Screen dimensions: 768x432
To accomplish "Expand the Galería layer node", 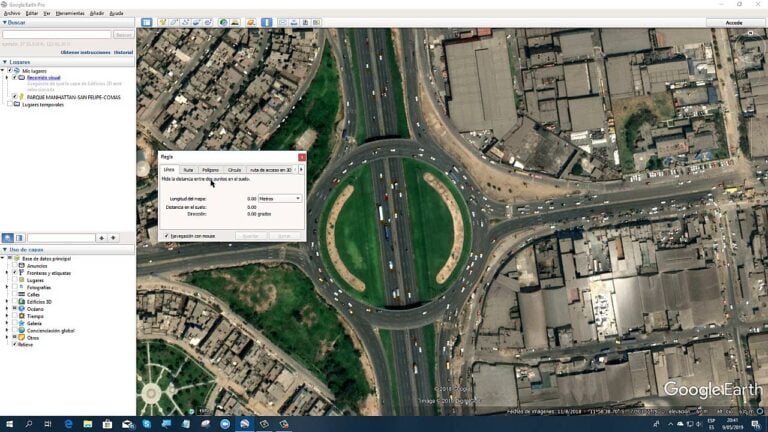I will pos(7,323).
